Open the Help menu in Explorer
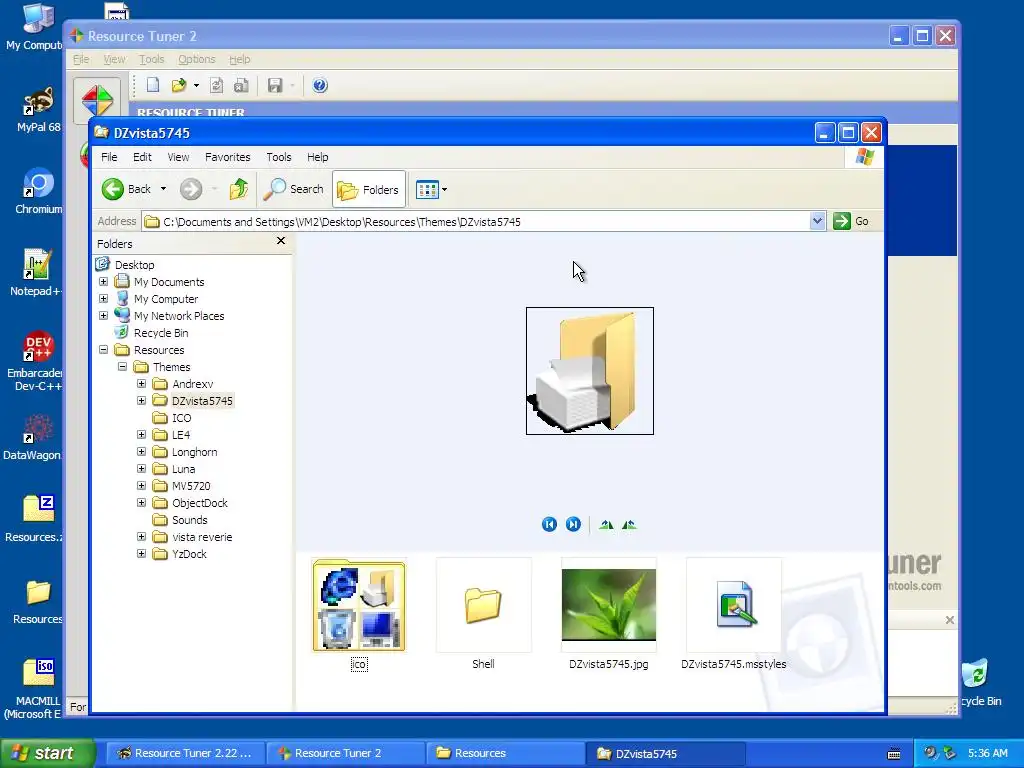Screen dimensions: 1024x768 317,157
